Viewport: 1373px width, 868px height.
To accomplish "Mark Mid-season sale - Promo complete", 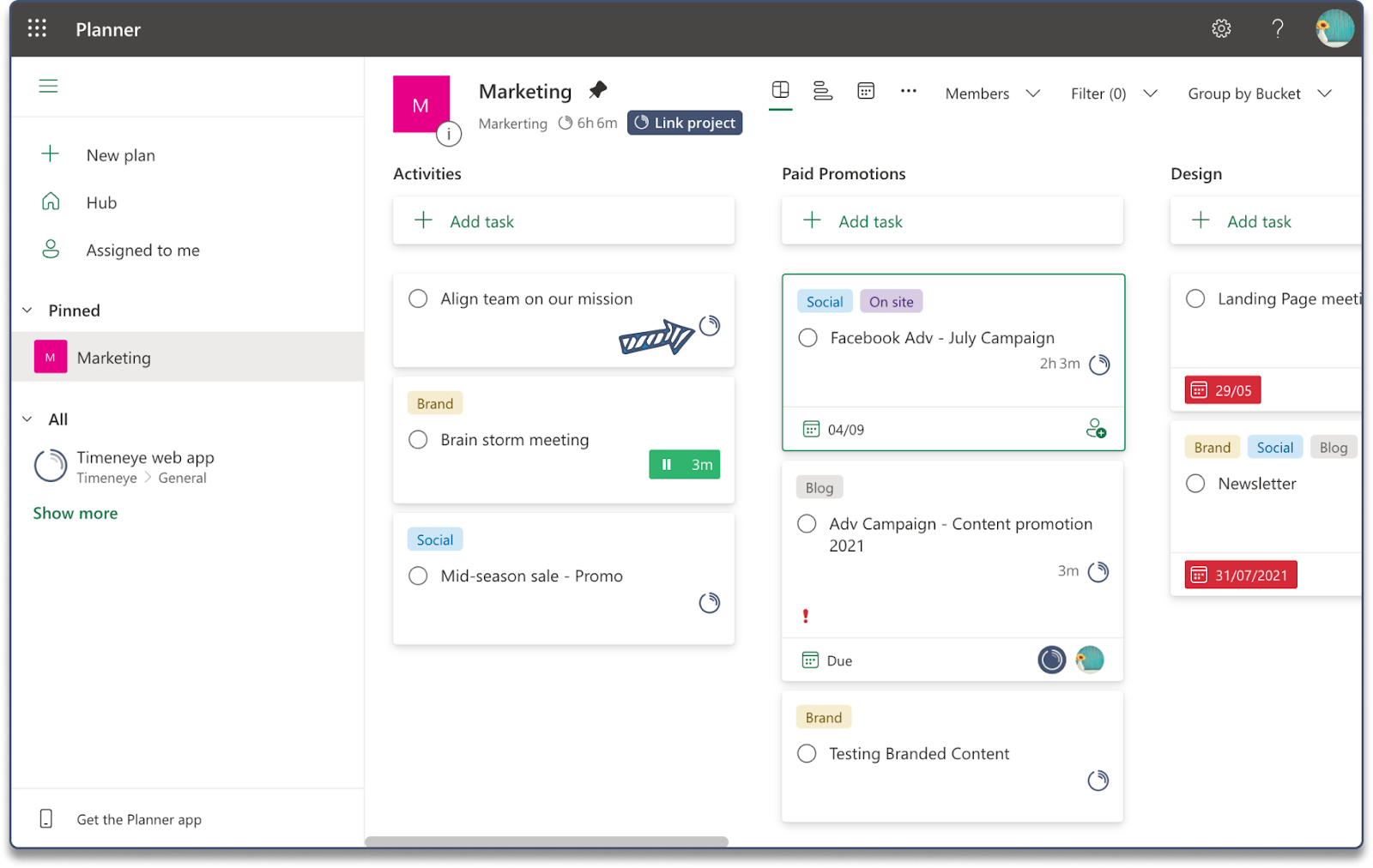I will [x=418, y=576].
